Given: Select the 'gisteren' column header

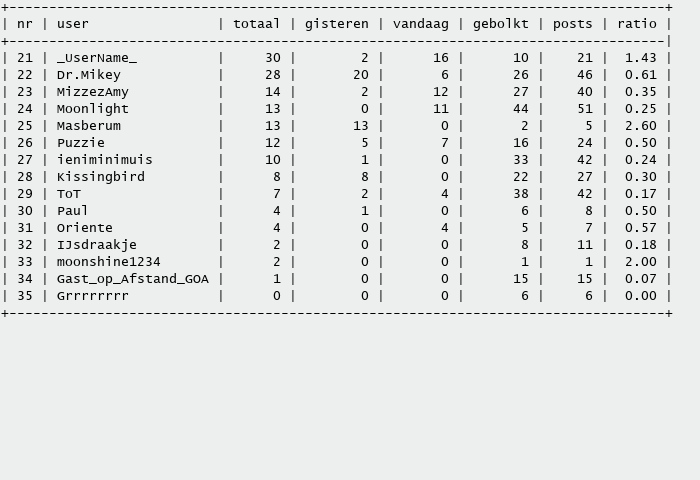Looking at the screenshot, I should (336, 24).
